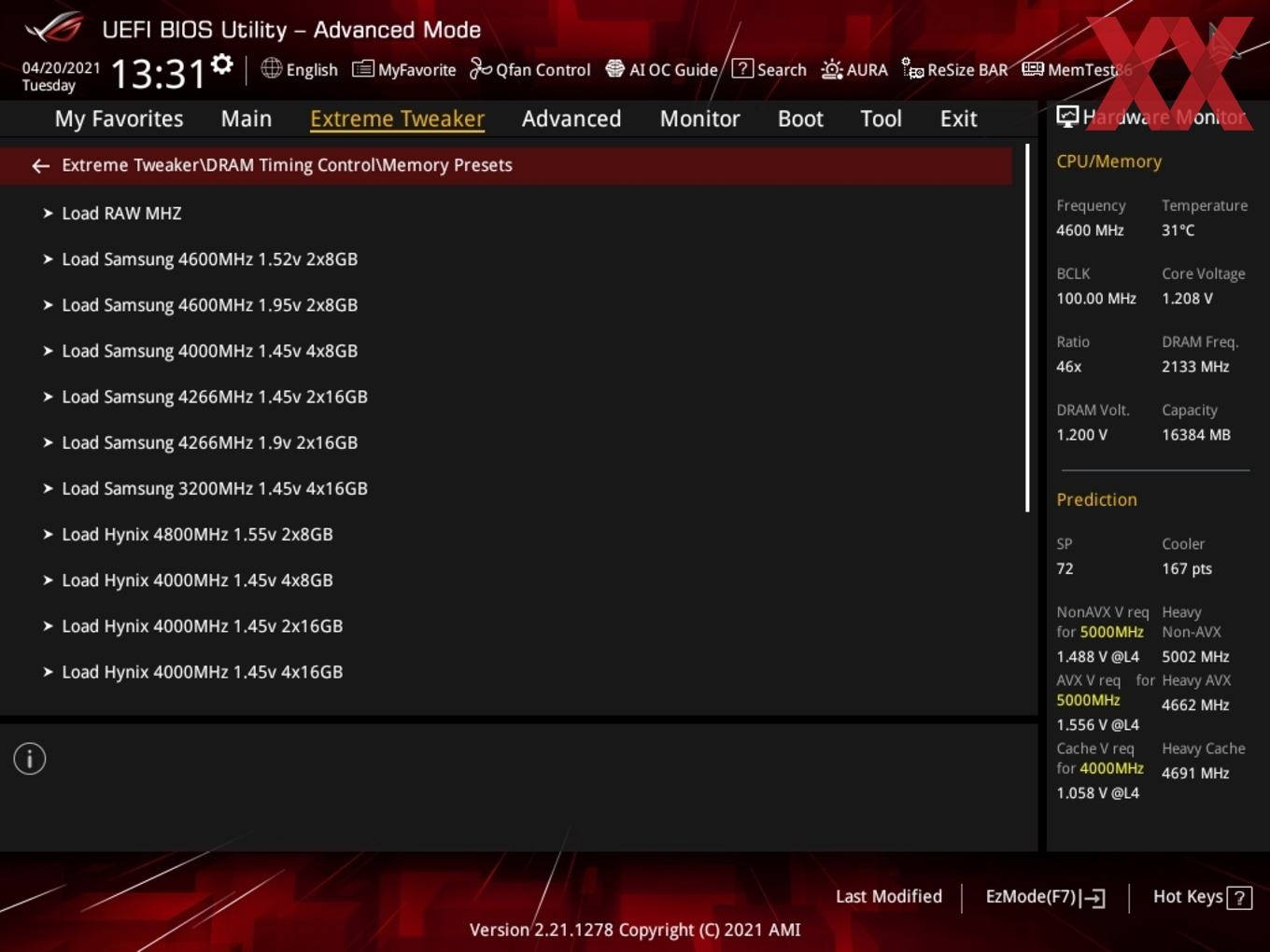Click the temperature value 31°C

[x=1178, y=230]
